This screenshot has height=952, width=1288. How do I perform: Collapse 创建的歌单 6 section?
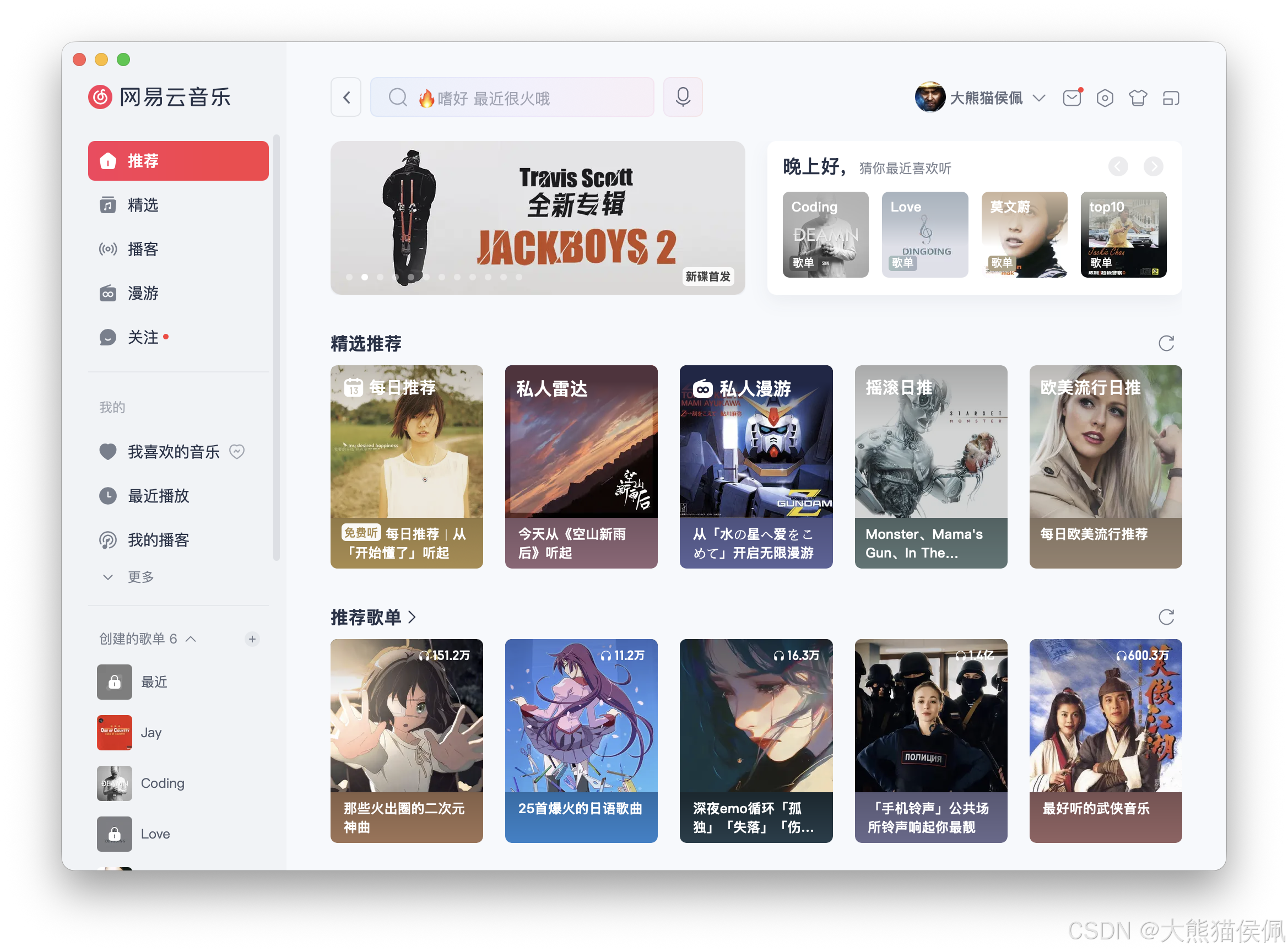pos(191,639)
